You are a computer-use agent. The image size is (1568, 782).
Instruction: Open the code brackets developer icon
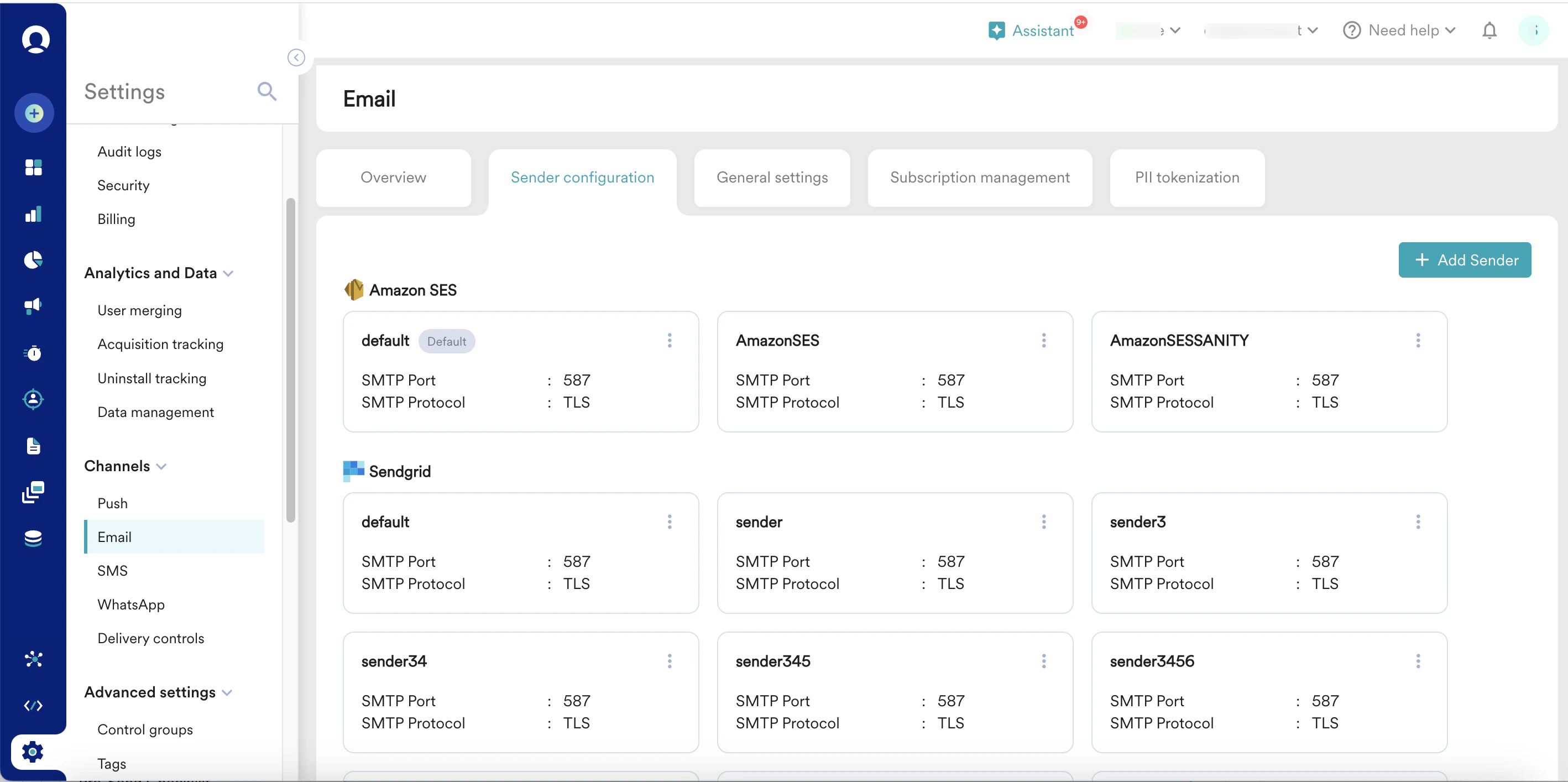(34, 705)
